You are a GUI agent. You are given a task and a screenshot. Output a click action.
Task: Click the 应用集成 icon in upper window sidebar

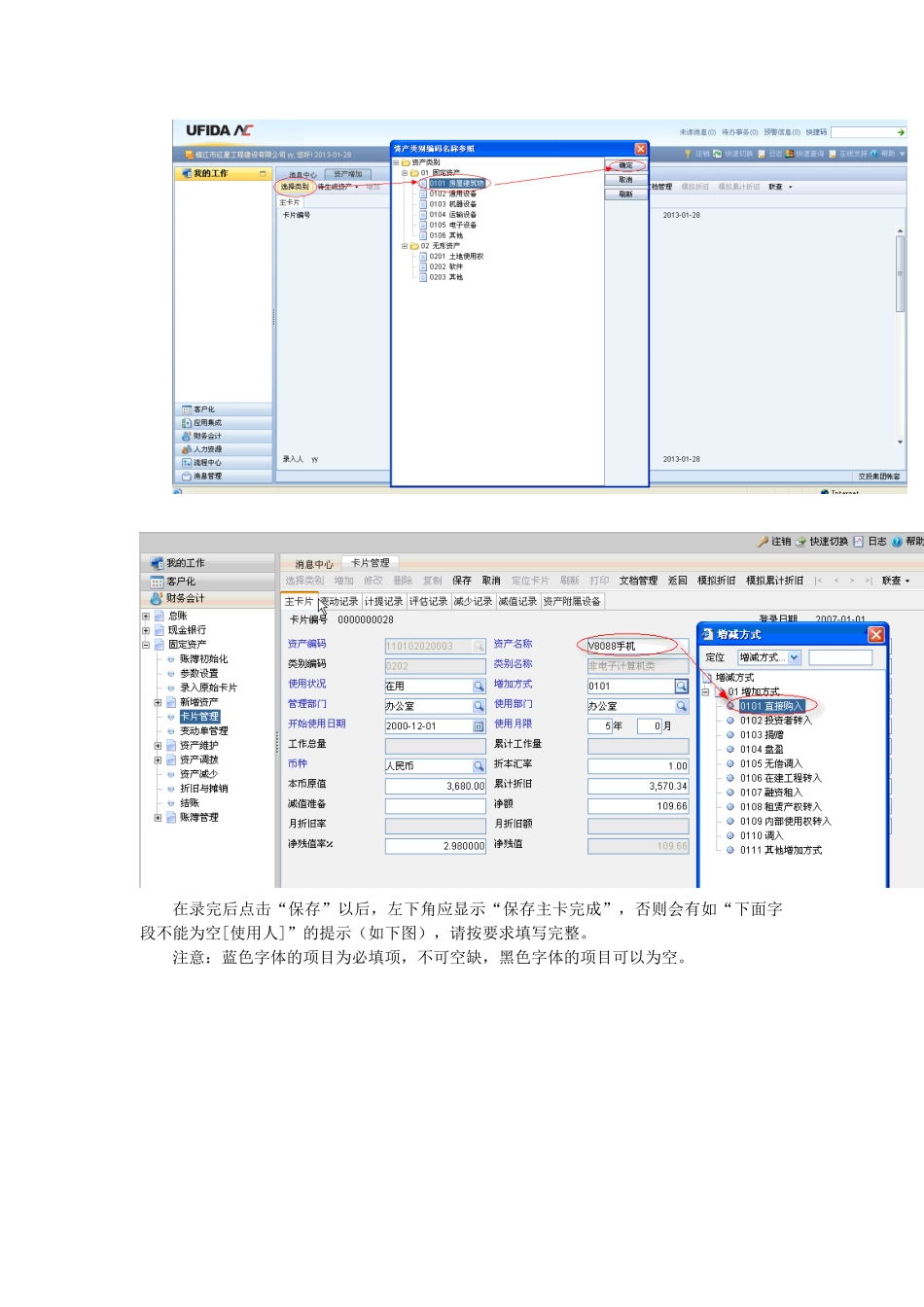(187, 423)
